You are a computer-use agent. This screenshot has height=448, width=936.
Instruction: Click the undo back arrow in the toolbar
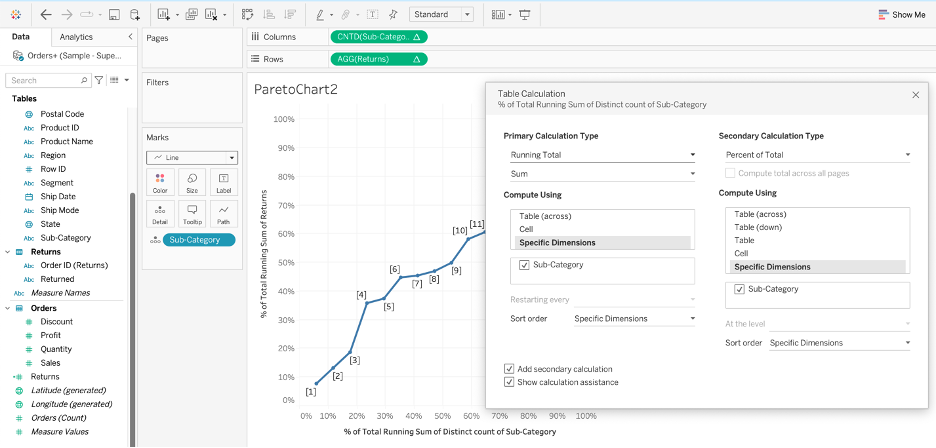coord(46,15)
